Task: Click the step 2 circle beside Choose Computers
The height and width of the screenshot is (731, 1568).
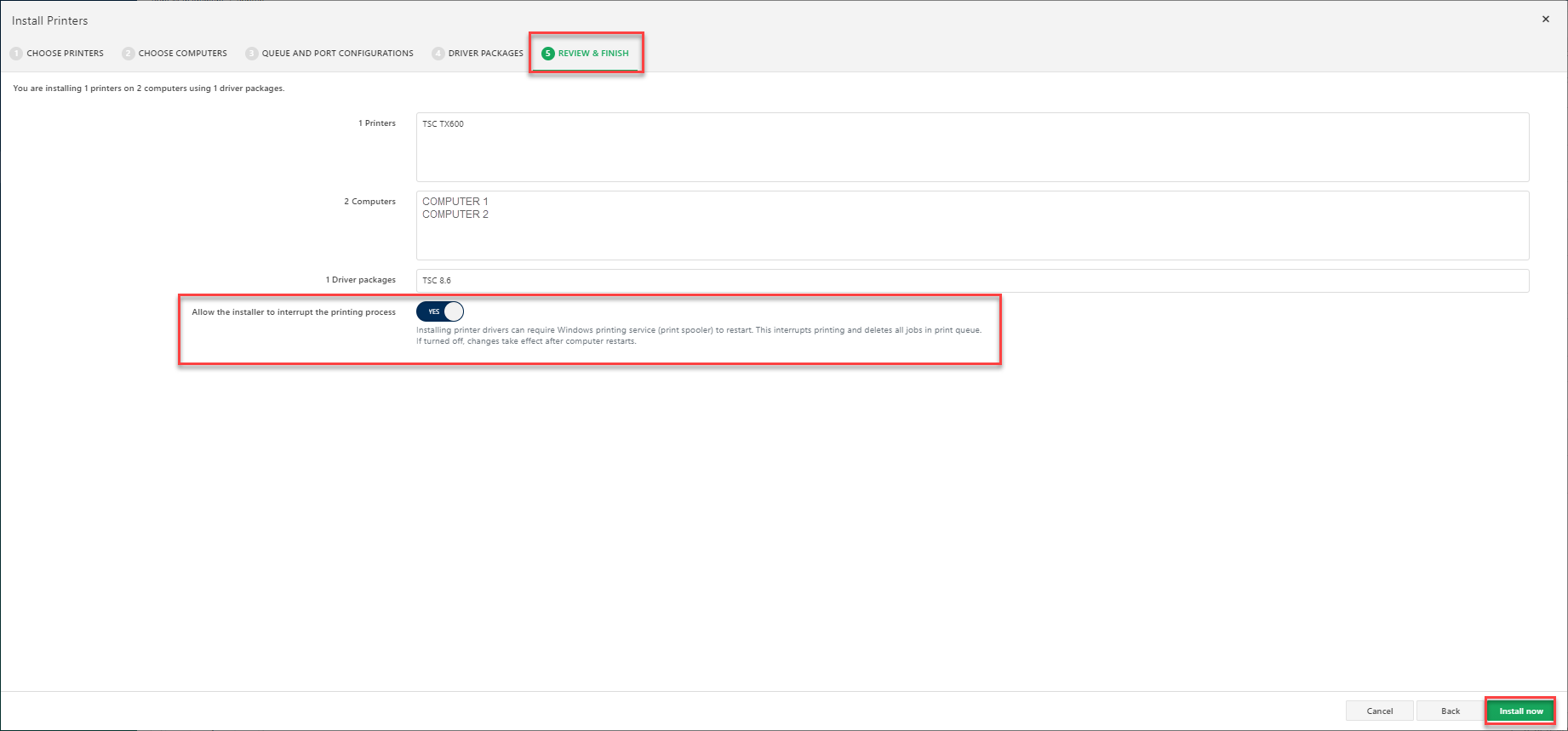Action: point(129,54)
